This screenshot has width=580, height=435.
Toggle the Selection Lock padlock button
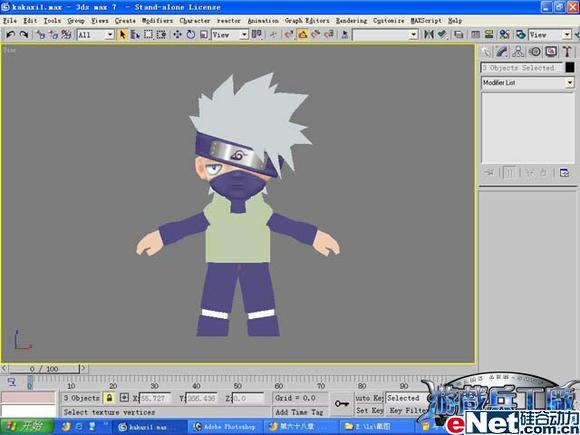point(109,398)
